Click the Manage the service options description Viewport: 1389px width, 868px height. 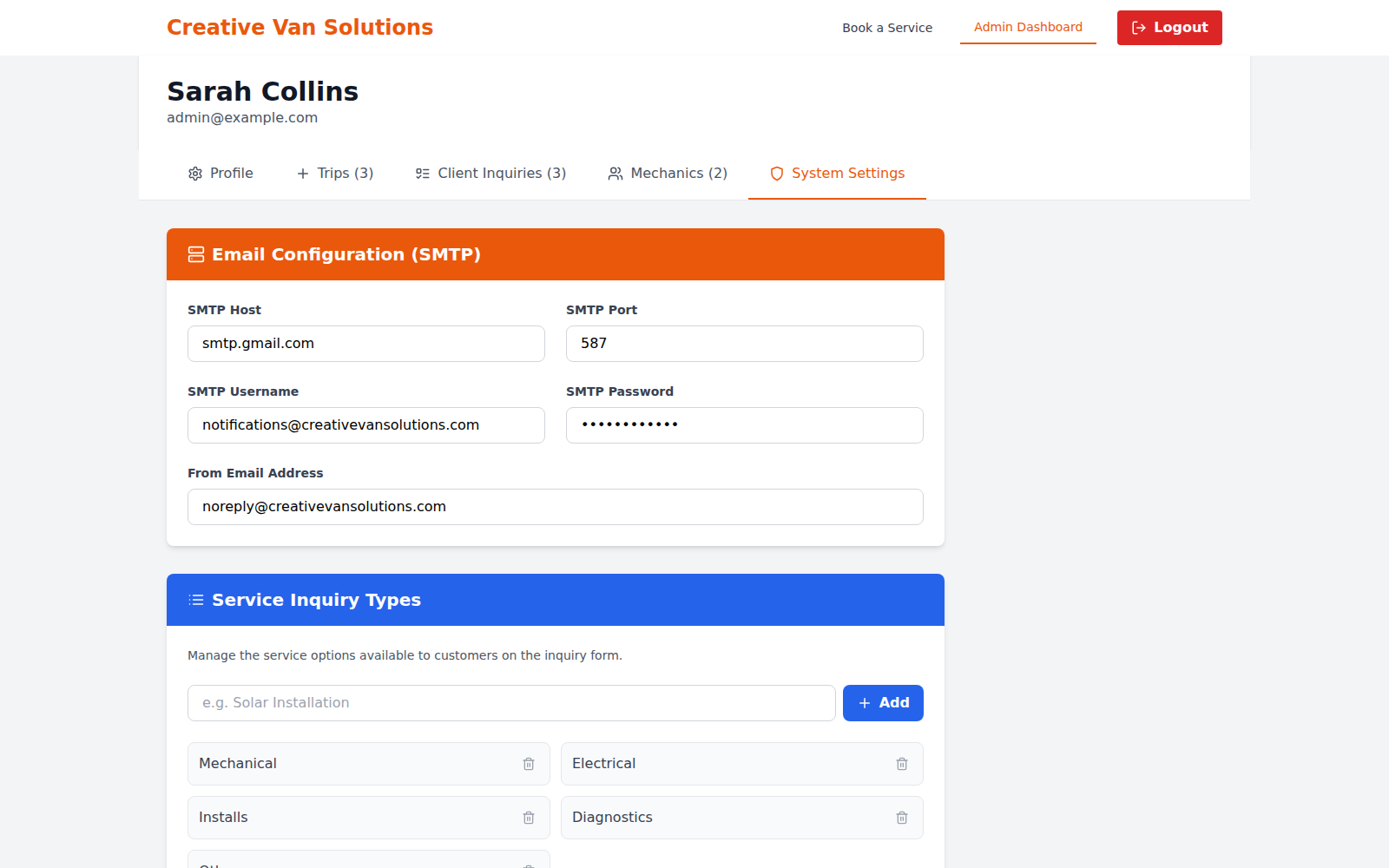pyautogui.click(x=405, y=655)
